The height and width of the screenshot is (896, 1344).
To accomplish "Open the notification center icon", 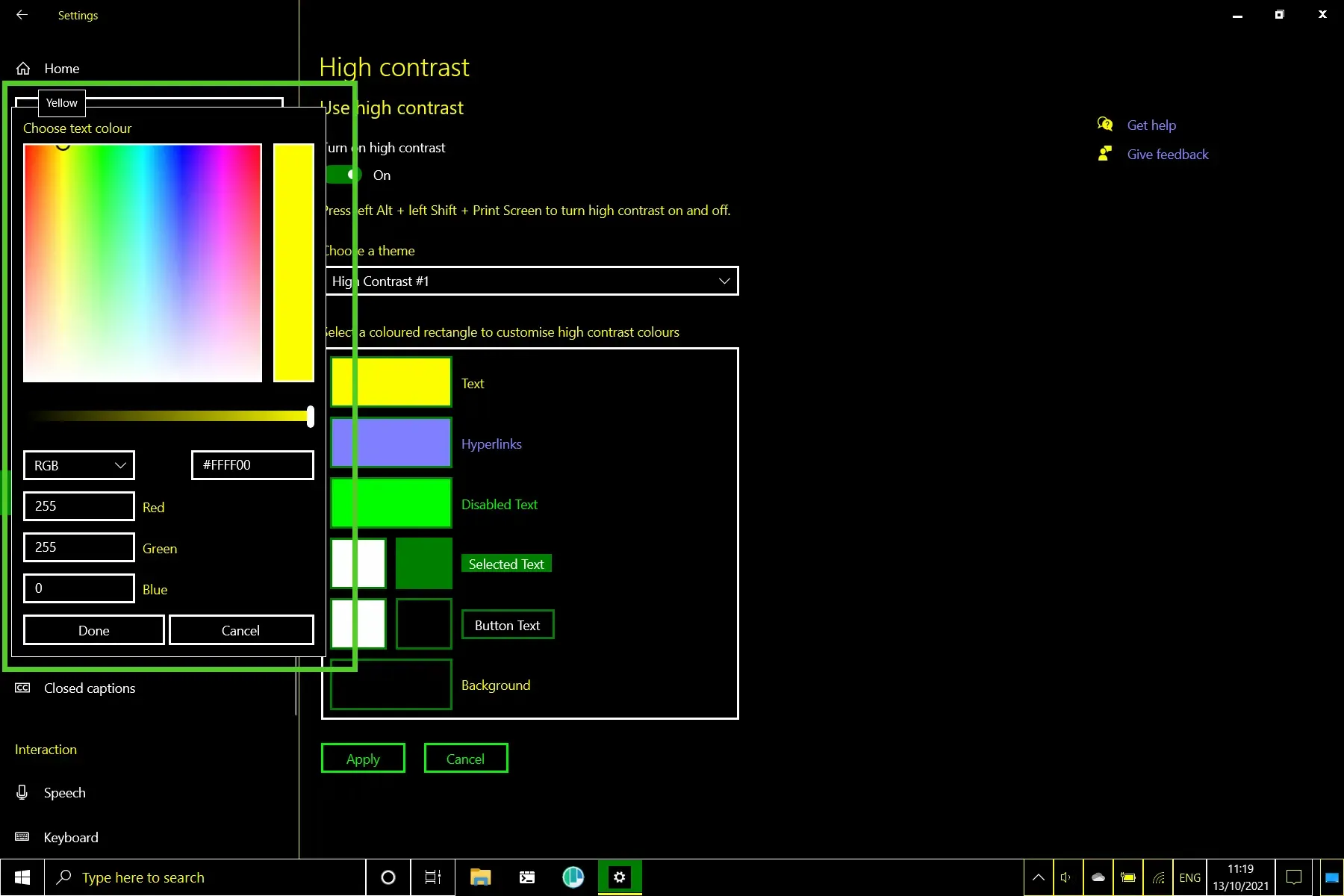I will click(1294, 877).
